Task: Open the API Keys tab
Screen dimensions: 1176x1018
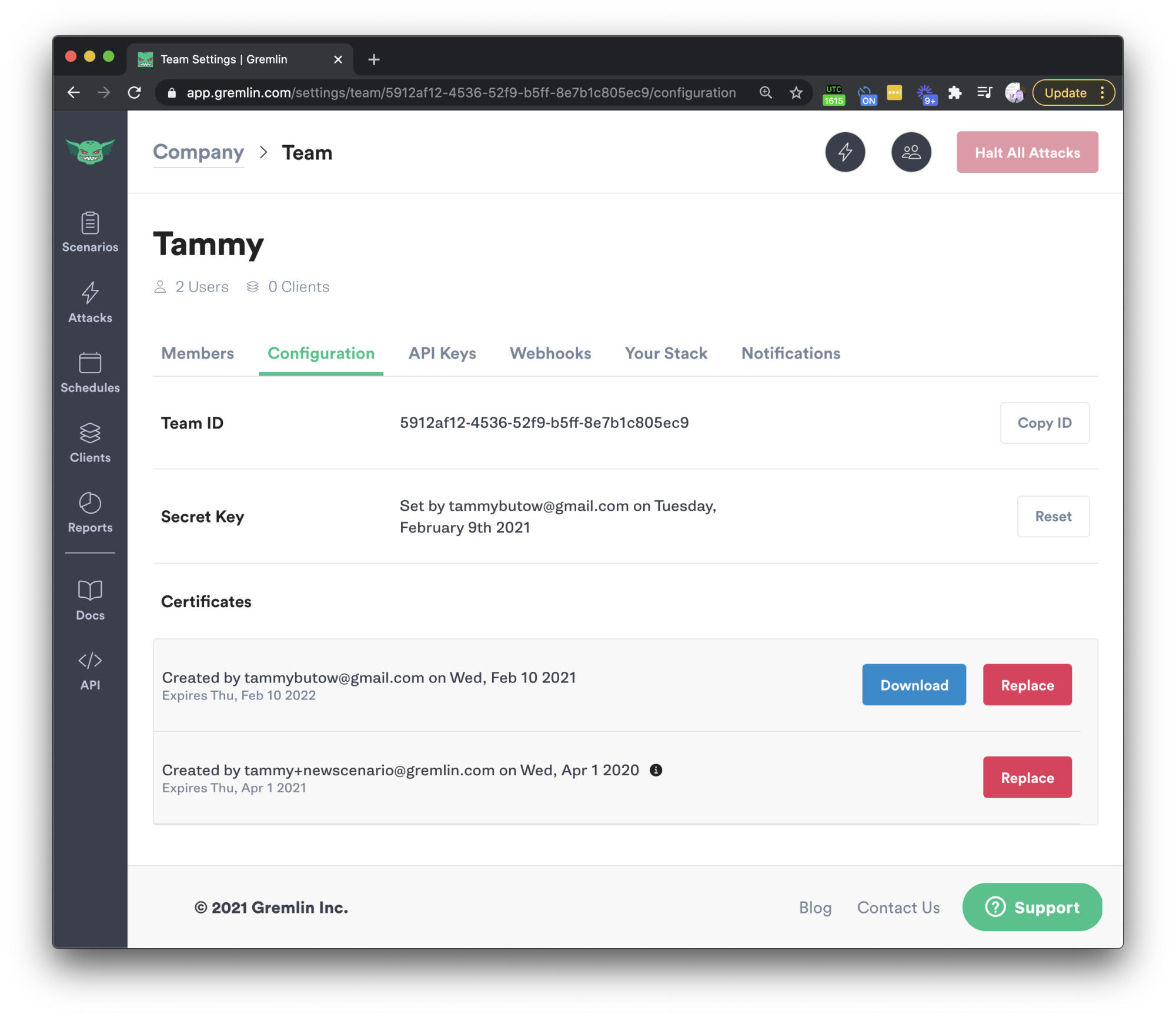Action: pyautogui.click(x=442, y=353)
